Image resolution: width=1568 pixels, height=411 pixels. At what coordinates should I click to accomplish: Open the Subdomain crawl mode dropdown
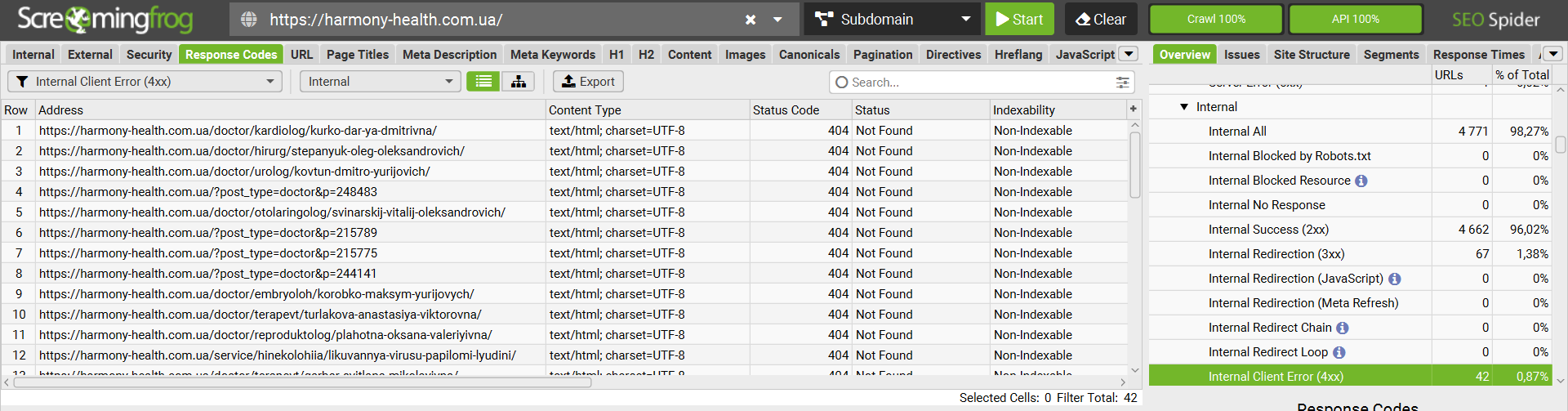(x=893, y=20)
